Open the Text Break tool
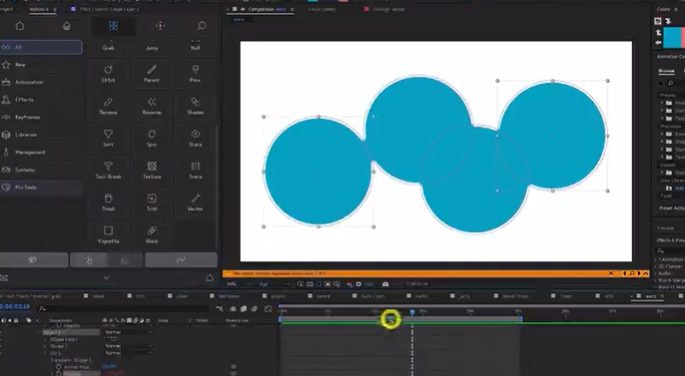 coord(108,170)
